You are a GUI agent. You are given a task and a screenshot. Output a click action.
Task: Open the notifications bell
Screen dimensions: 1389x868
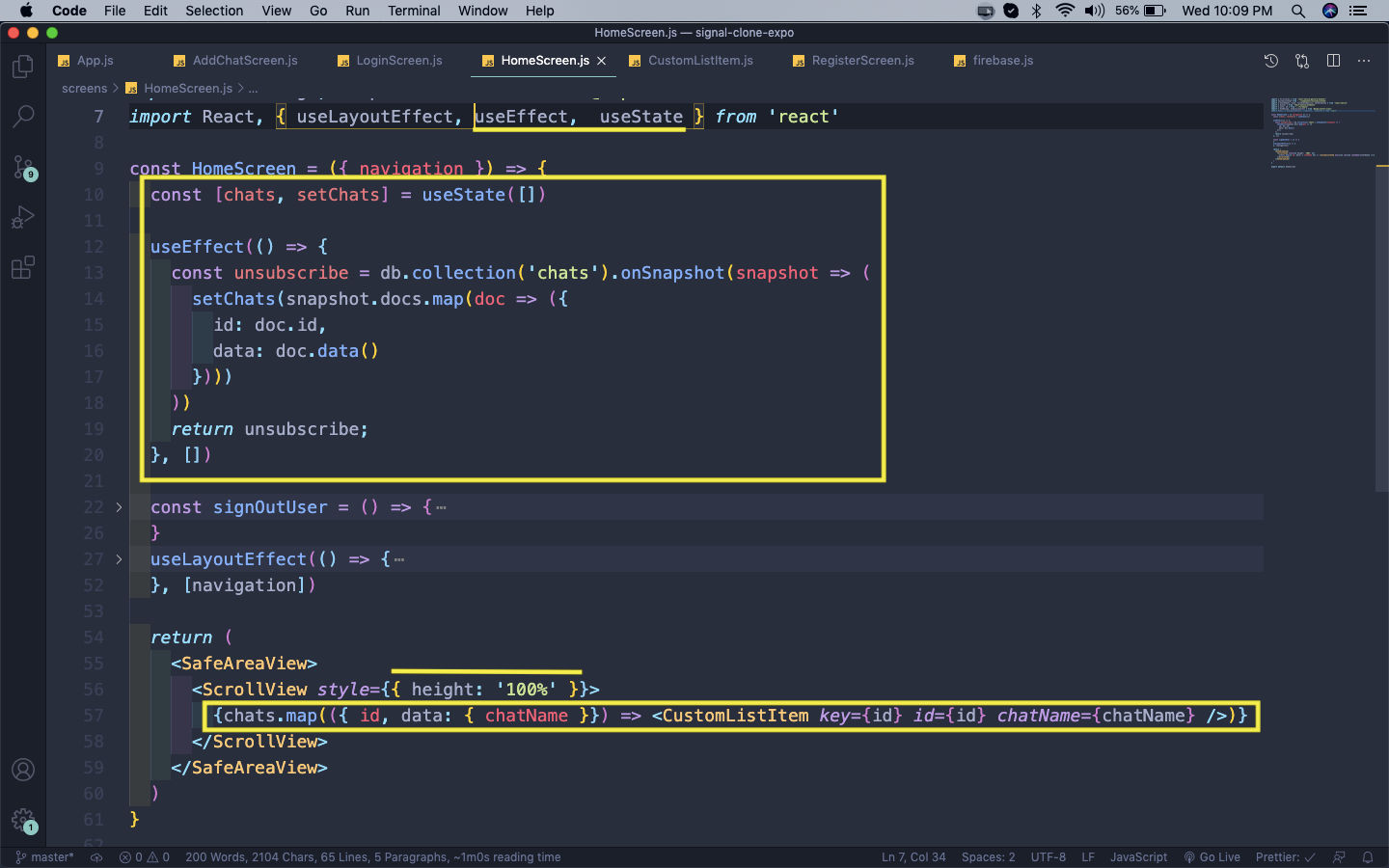coord(1368,857)
